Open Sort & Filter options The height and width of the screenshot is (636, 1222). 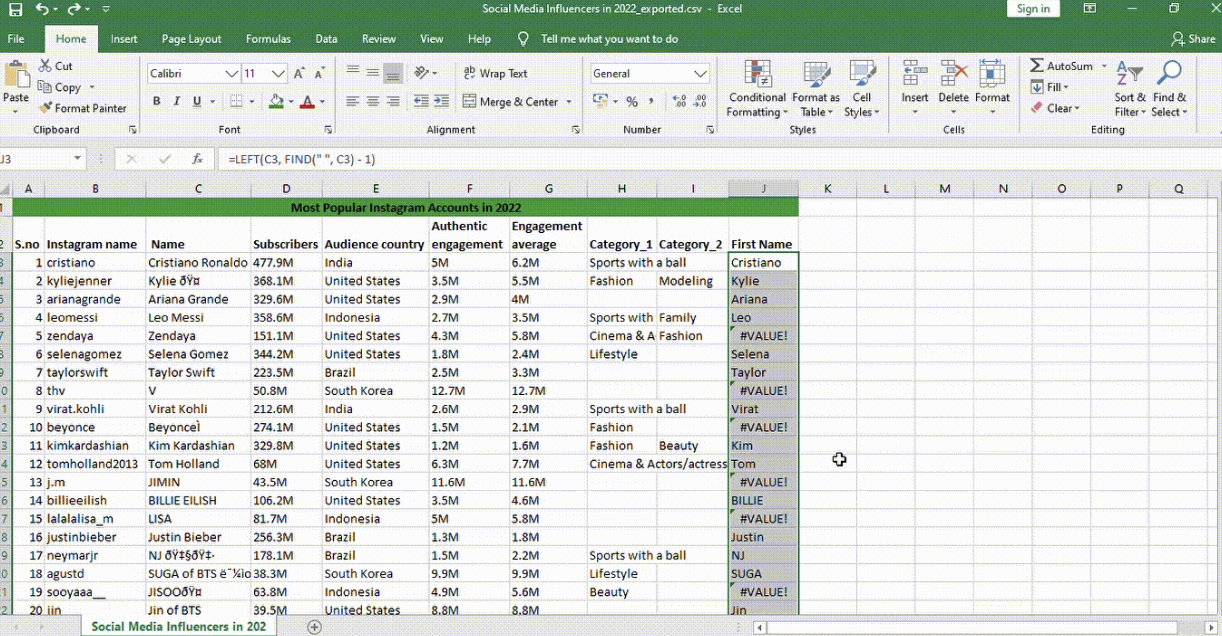coord(1129,90)
